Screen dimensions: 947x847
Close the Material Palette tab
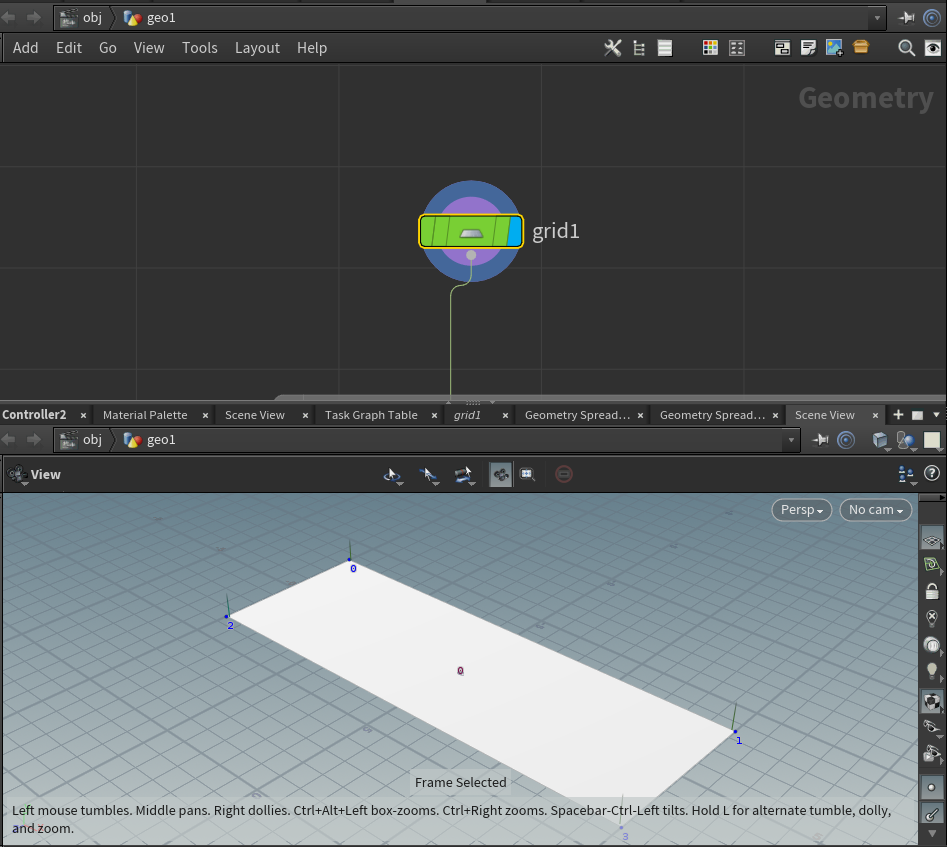point(205,415)
